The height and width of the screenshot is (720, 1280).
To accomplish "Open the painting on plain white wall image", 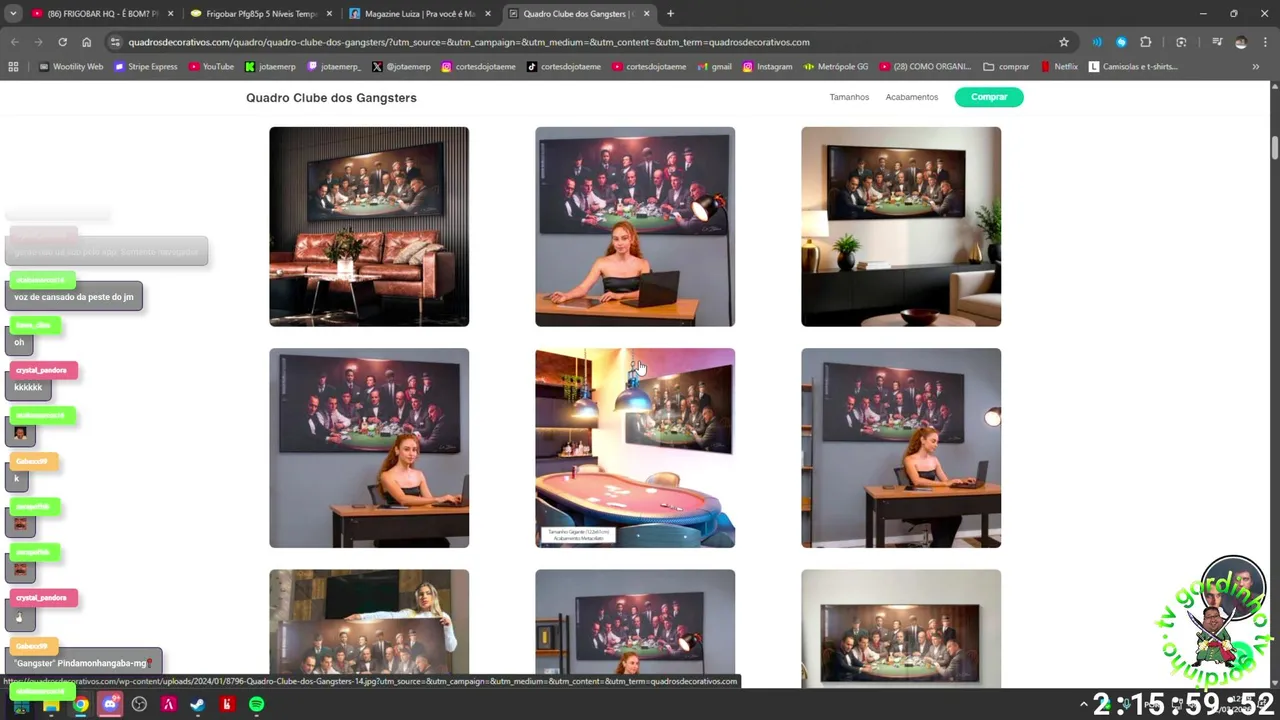I will pos(901,628).
